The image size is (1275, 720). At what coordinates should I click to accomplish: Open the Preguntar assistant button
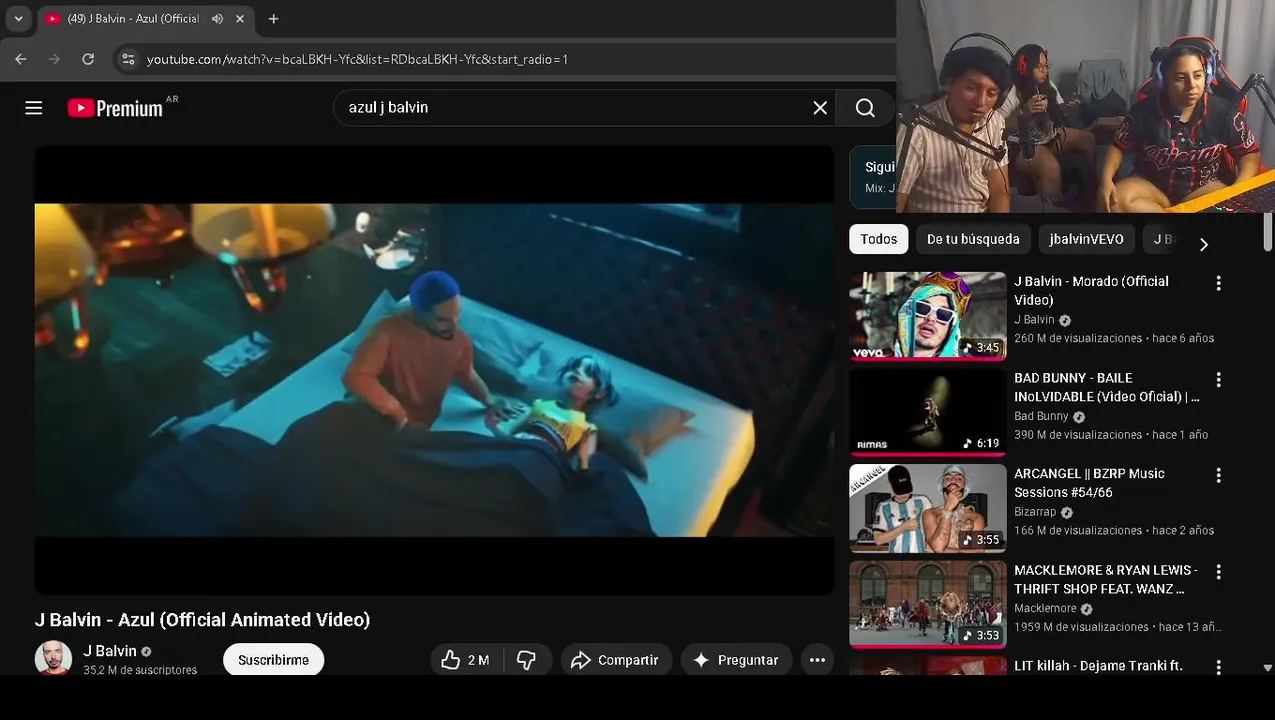tap(736, 660)
